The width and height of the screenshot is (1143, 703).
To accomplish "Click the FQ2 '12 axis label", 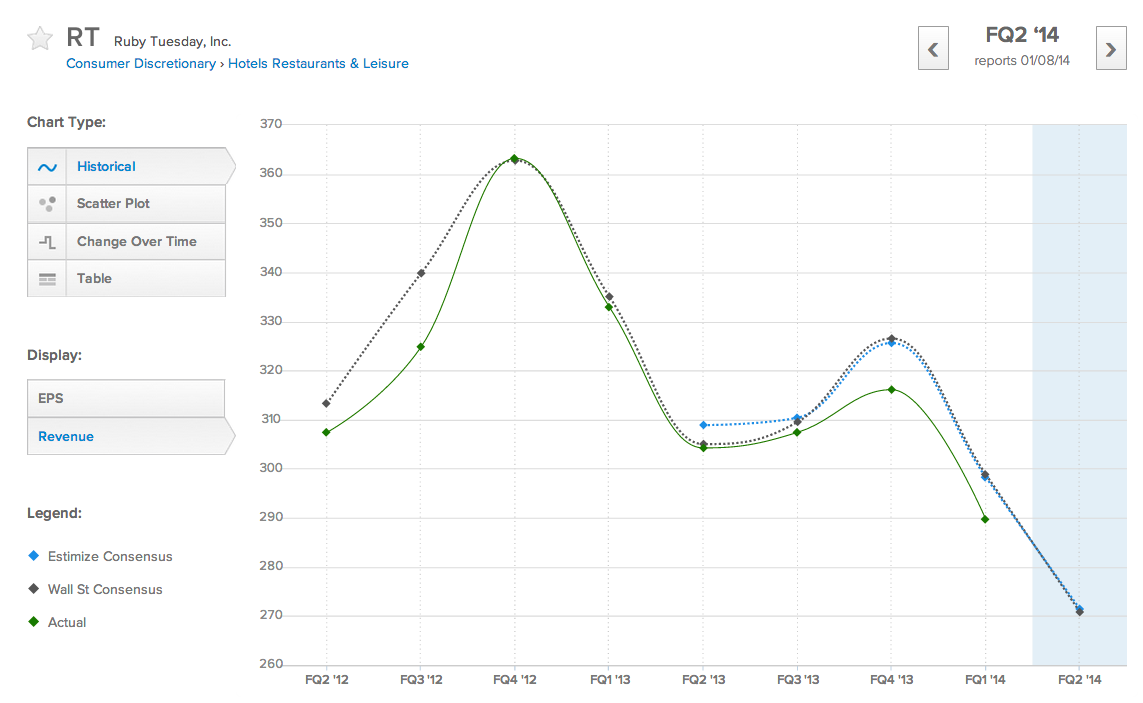I will click(x=326, y=680).
